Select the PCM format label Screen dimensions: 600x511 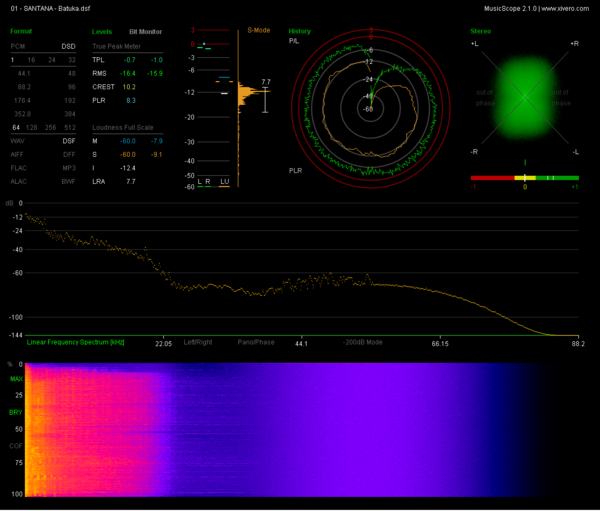(x=18, y=46)
